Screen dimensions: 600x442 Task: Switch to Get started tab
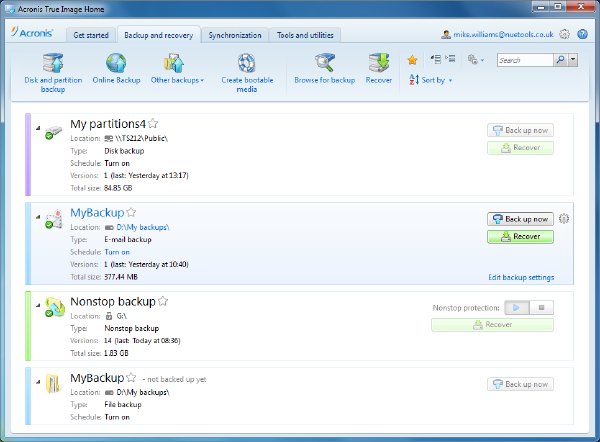91,35
